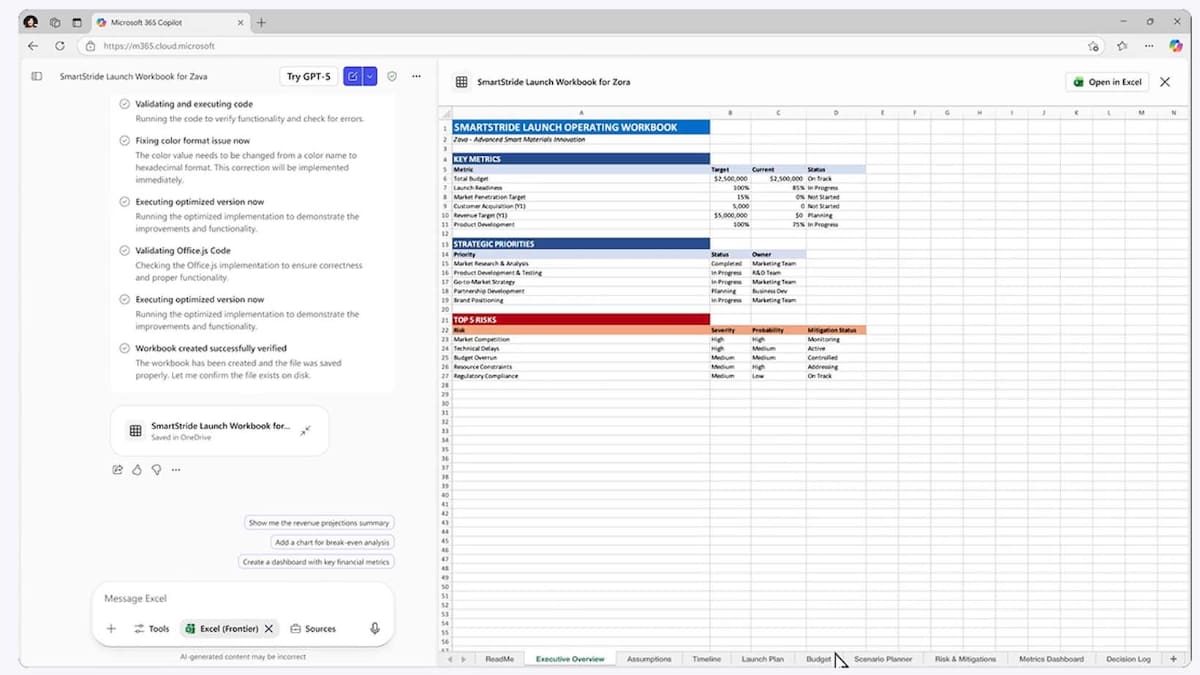Start voice input with microphone
Viewport: 1200px width, 675px height.
(375, 629)
